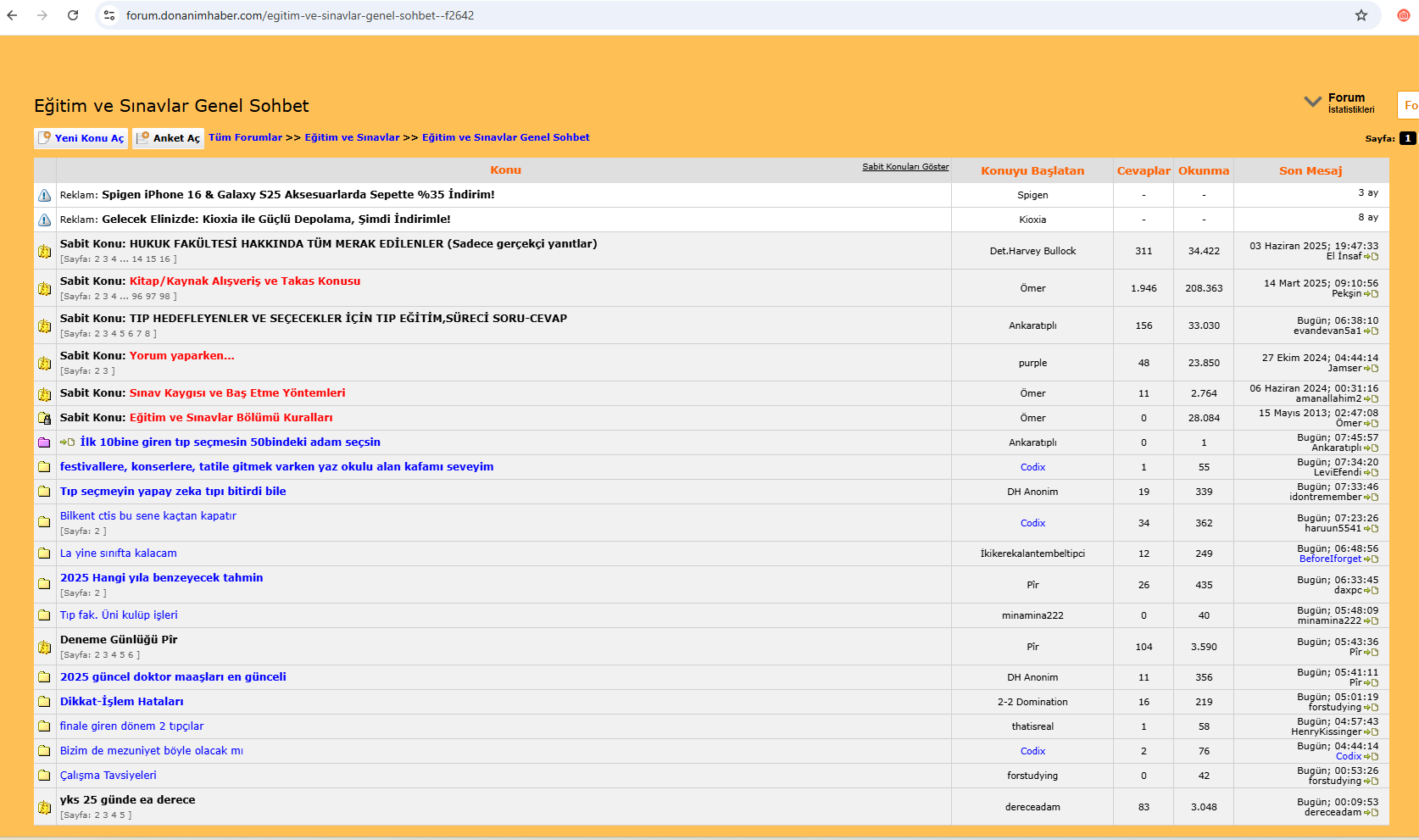This screenshot has width=1419, height=840.
Task: Open Kioxia Güçlü Depolama ad topic
Action: [276, 219]
